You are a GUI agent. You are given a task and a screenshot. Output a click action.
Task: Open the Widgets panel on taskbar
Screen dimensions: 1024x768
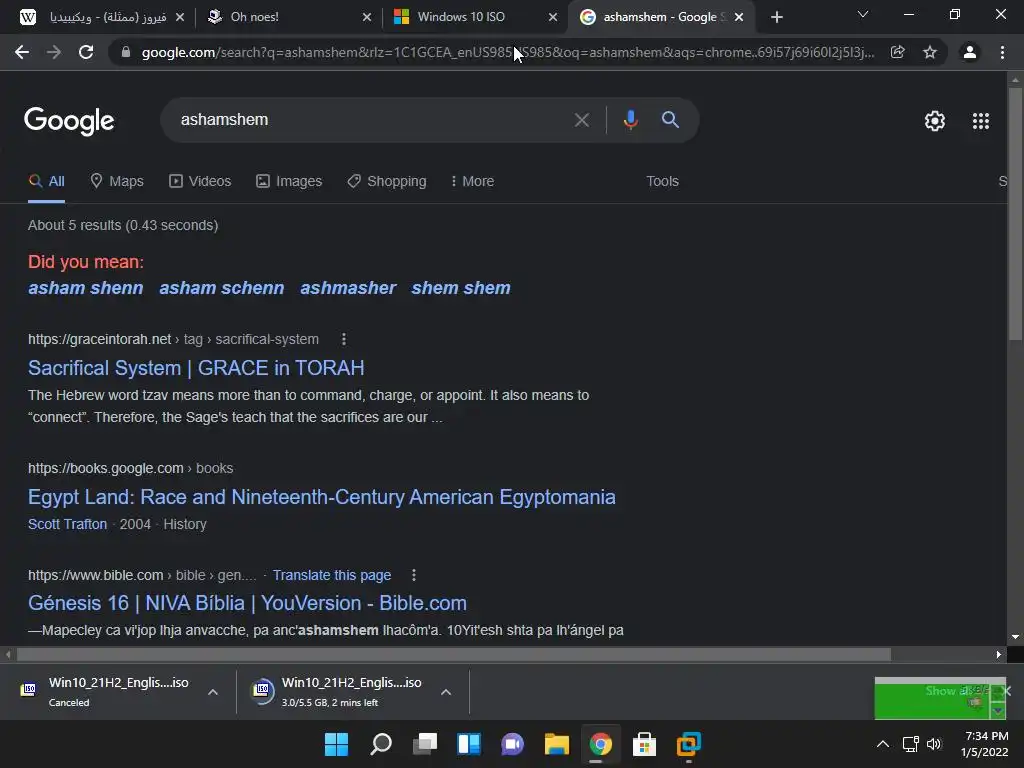(469, 744)
